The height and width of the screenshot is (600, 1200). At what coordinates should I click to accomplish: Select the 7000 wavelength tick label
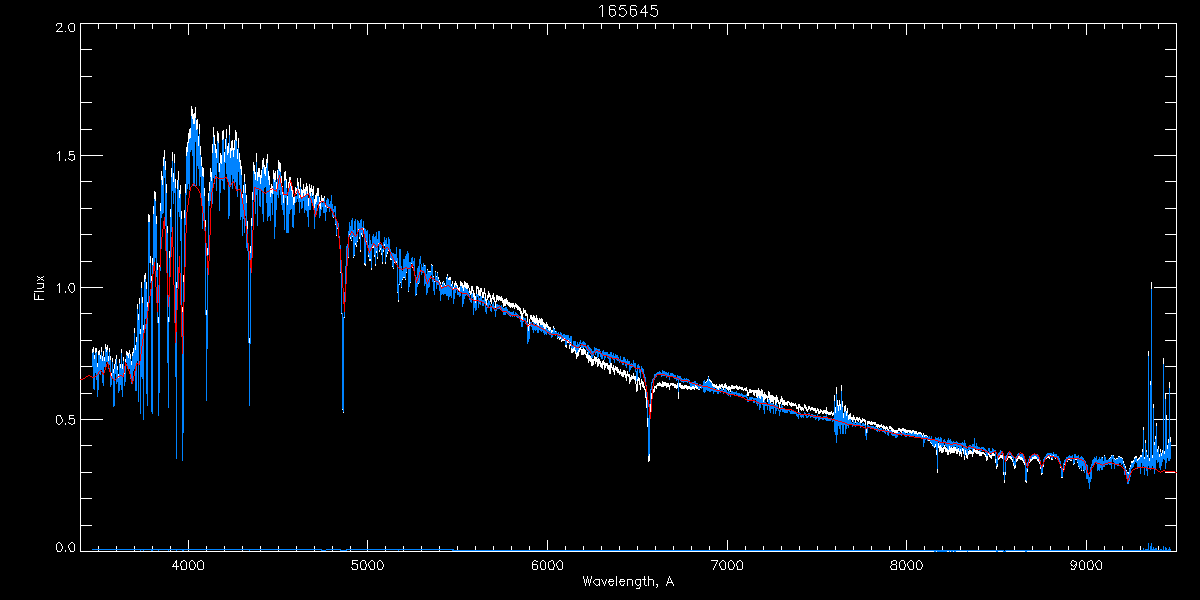(x=727, y=564)
